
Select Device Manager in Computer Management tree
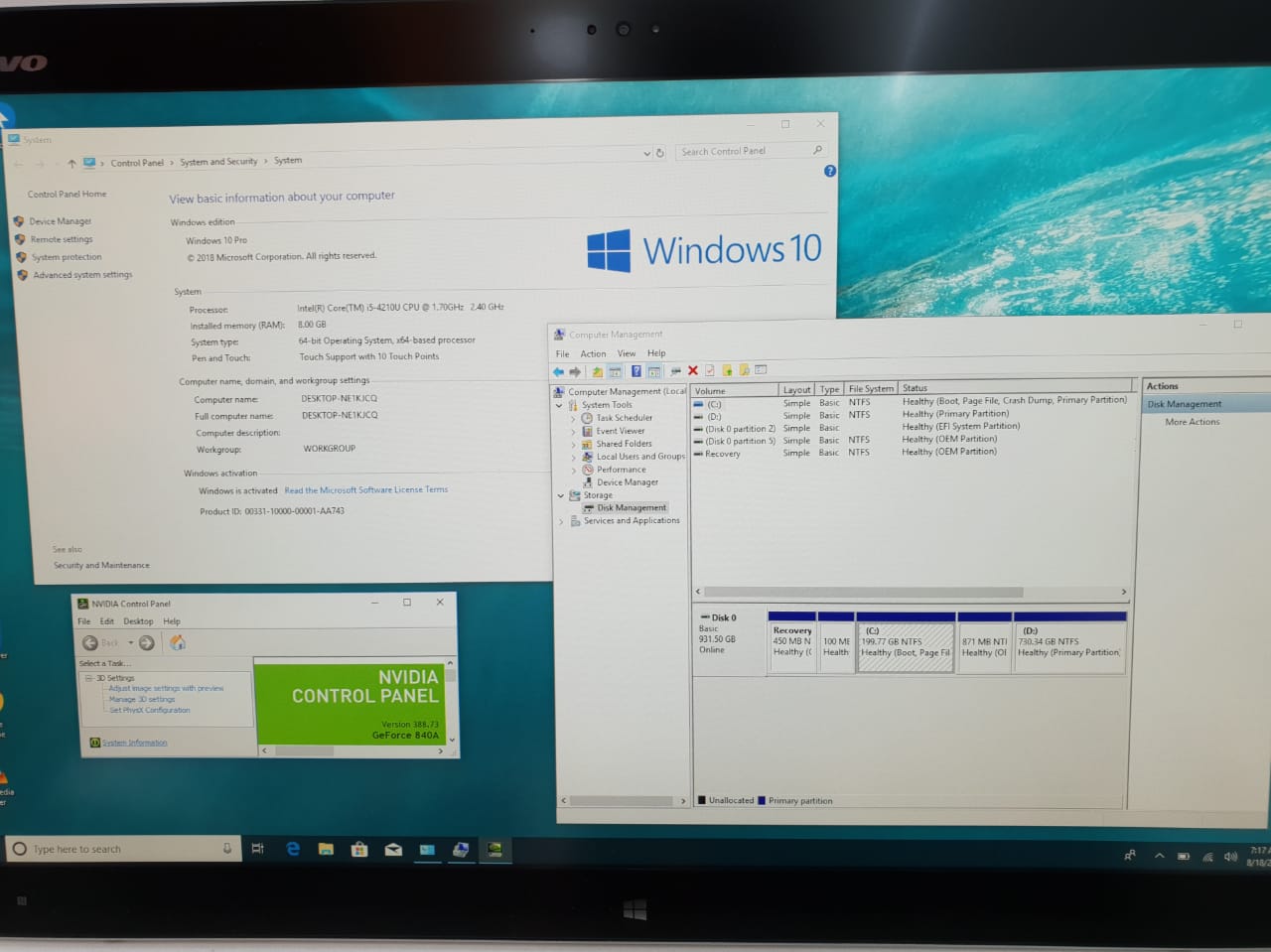tap(628, 482)
